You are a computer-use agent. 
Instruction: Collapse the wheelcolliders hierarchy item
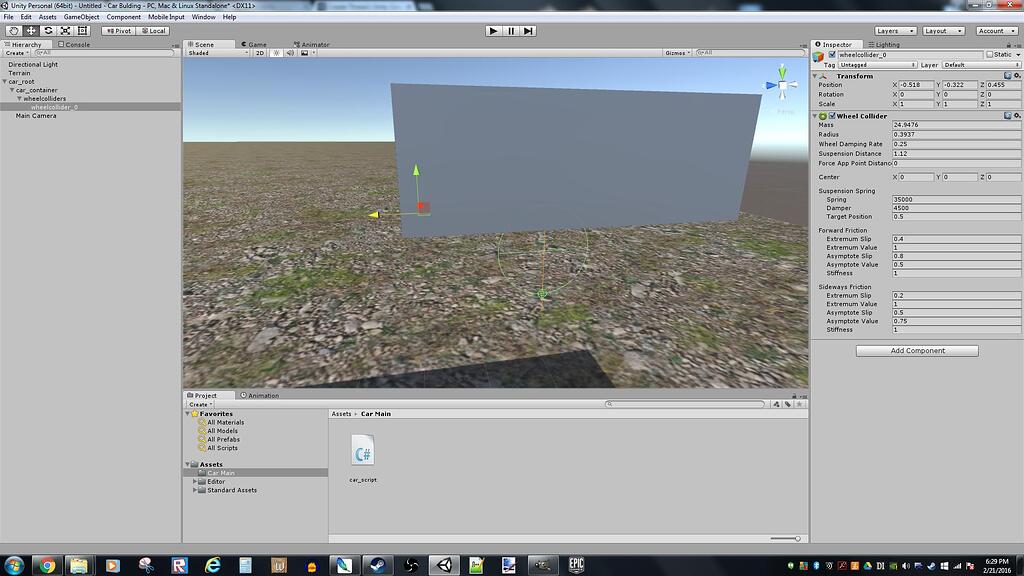tap(20, 98)
